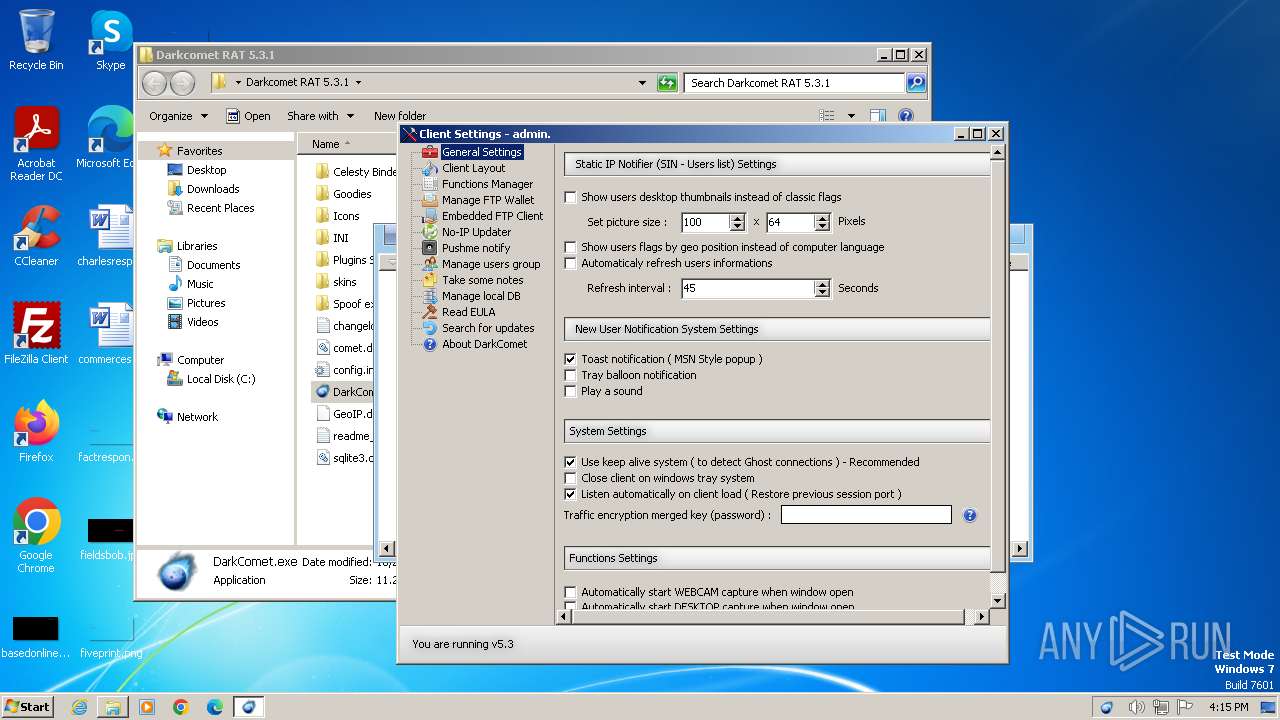Open Search for updates icon
Viewport: 1280px width, 720px height.
tap(430, 328)
